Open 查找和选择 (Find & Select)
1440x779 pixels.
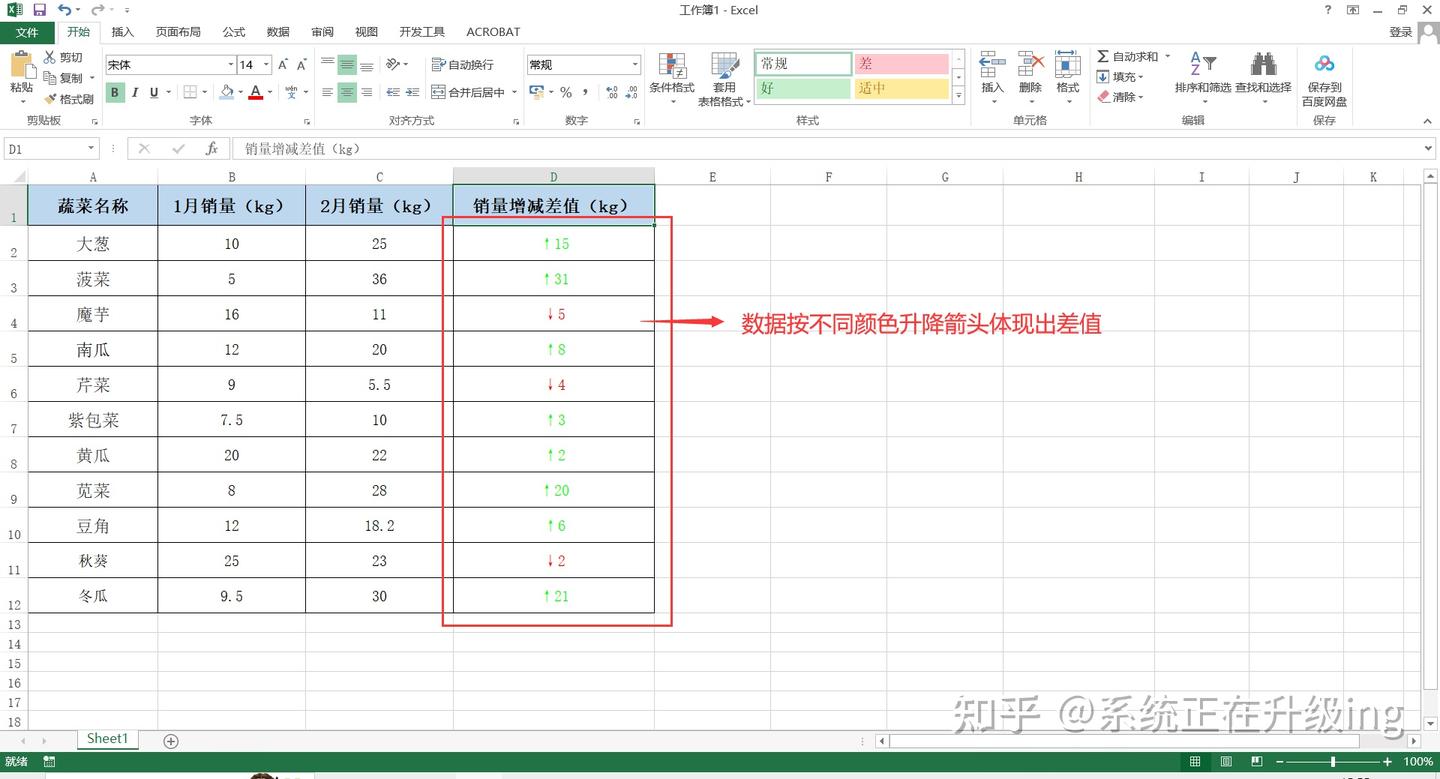[x=1263, y=75]
